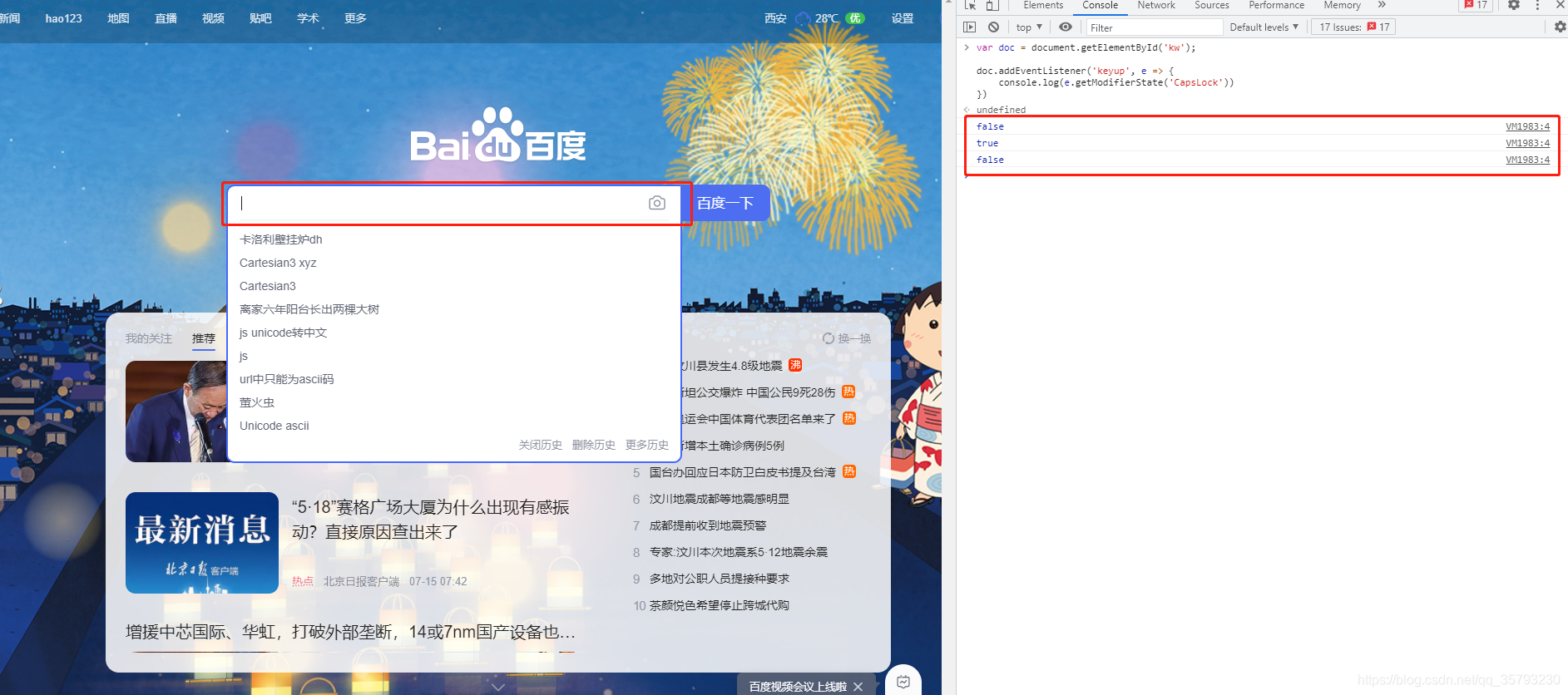
Task: Click the 17 Issues button
Action: tap(1353, 27)
